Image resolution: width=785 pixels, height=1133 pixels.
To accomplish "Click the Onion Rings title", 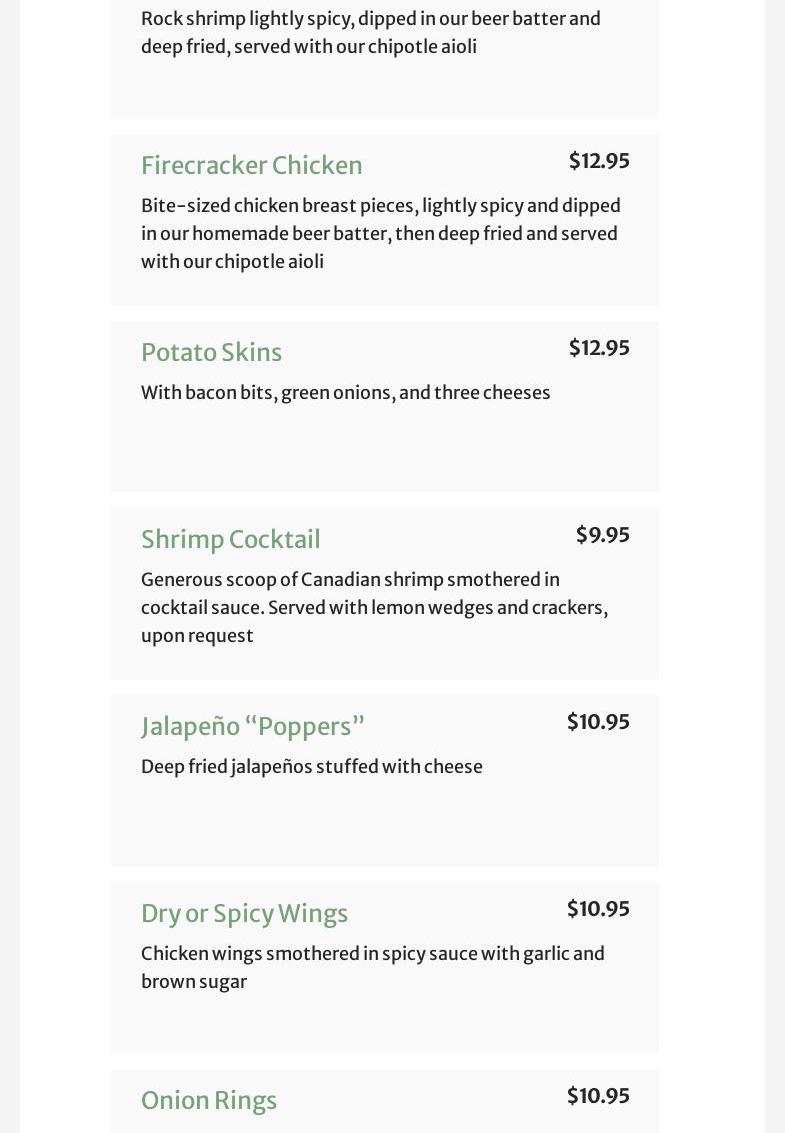I will [x=209, y=1100].
